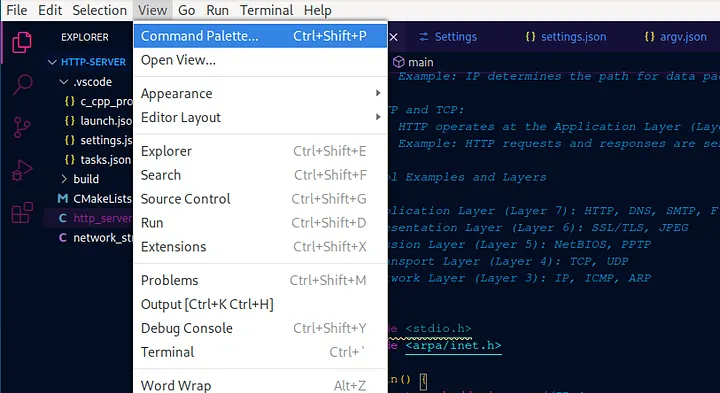This screenshot has height=393, width=720.
Task: Show Terminal panel from View menu
Action: click(260, 352)
